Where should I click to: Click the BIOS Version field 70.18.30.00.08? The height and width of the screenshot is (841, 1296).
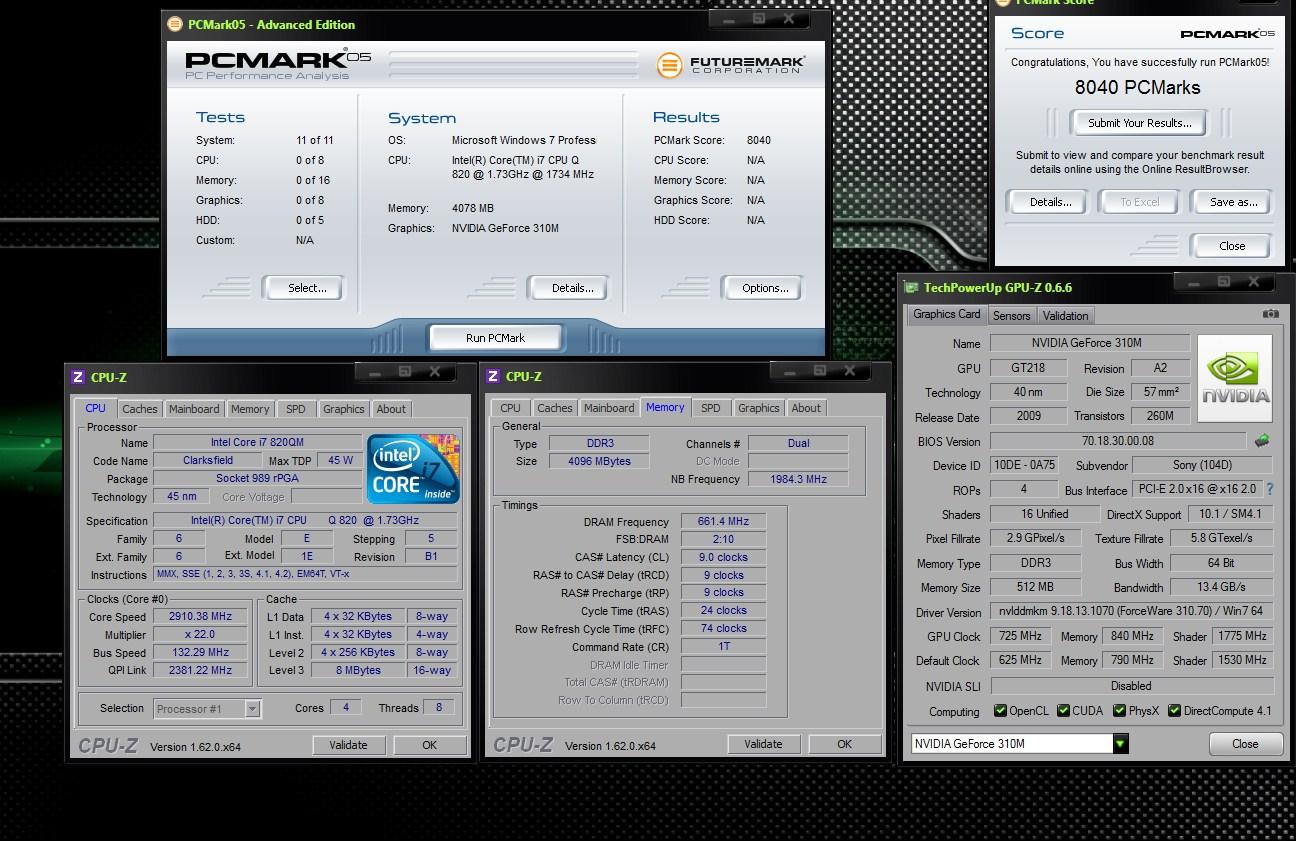coord(1117,441)
